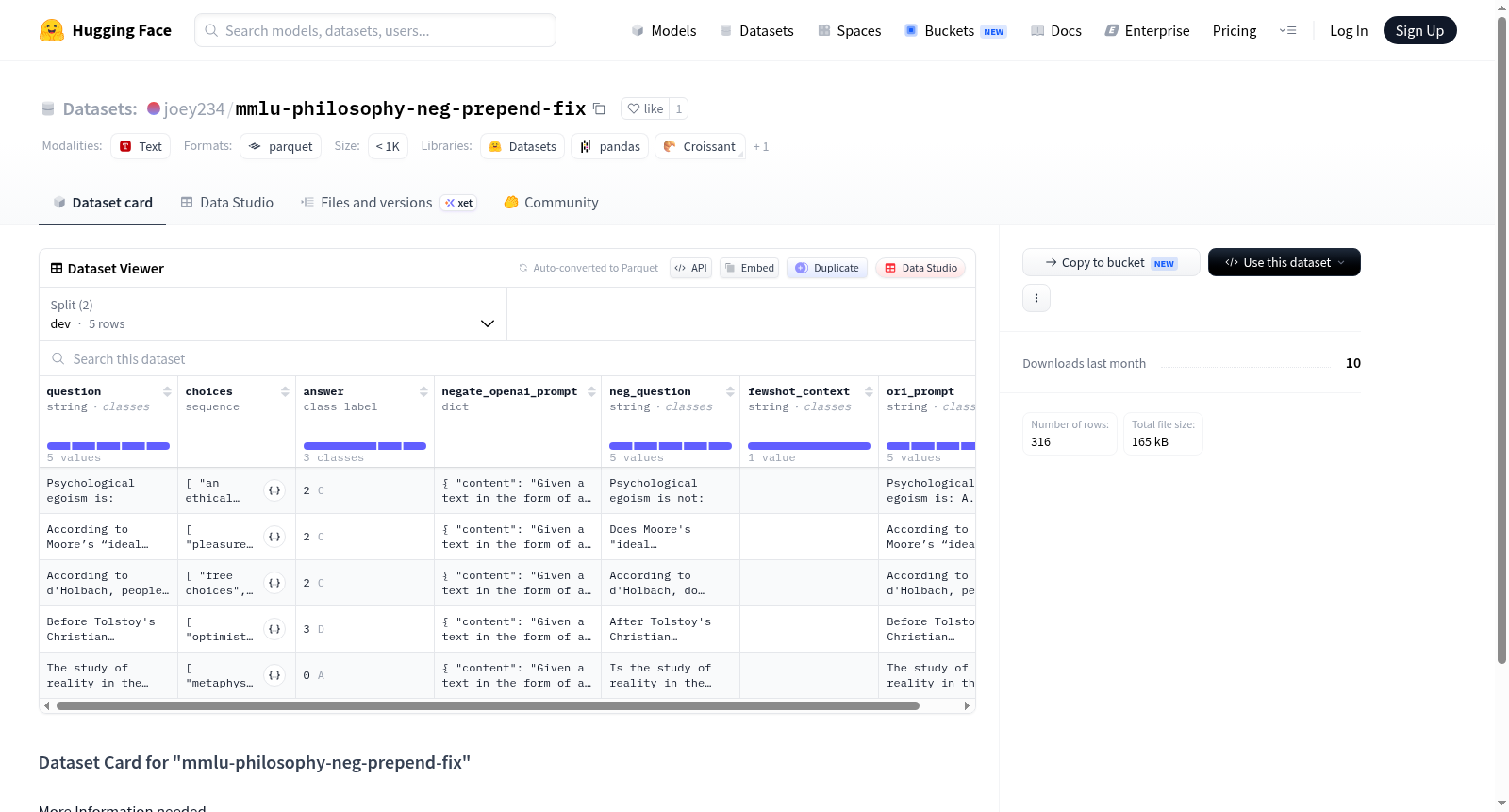The image size is (1509, 812).
Task: Open the Pricing page
Action: 1235,30
